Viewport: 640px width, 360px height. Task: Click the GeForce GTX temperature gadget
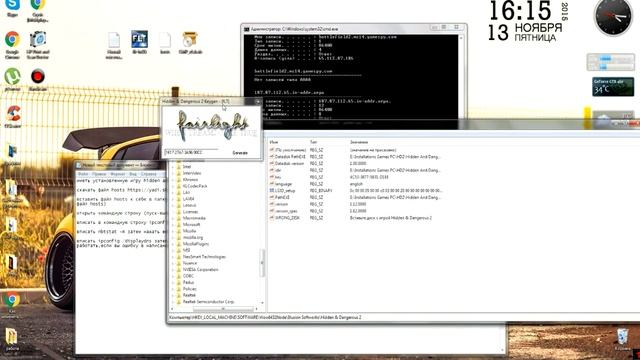[x=613, y=87]
